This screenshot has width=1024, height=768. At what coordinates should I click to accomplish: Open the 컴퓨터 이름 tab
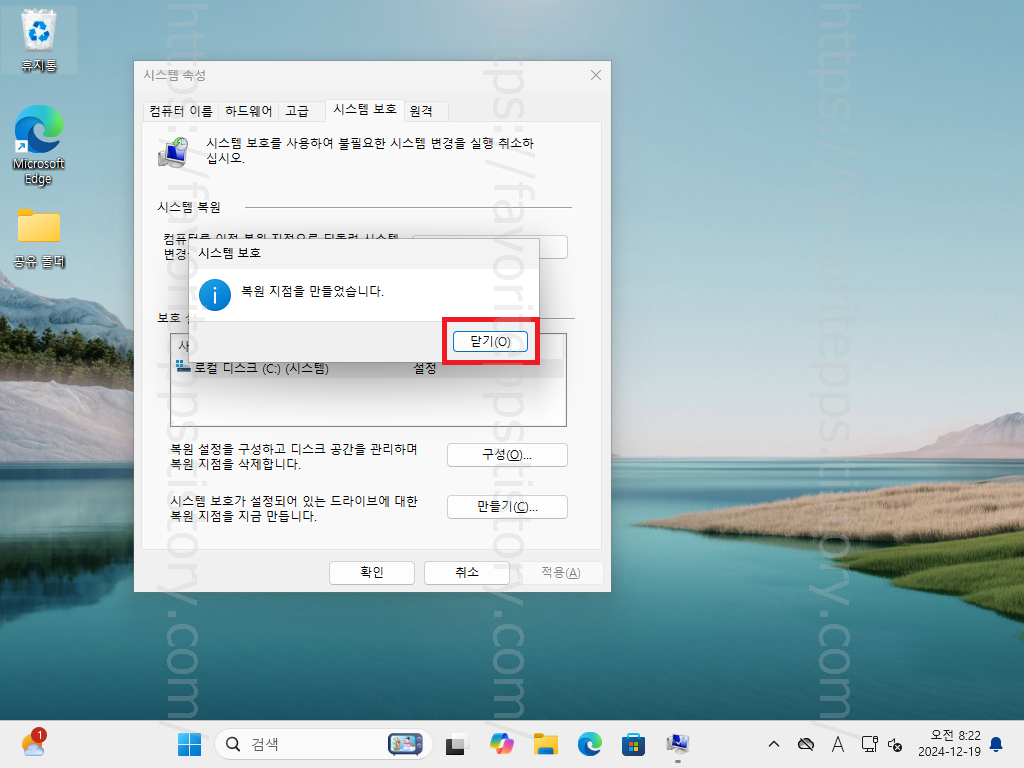(x=181, y=112)
